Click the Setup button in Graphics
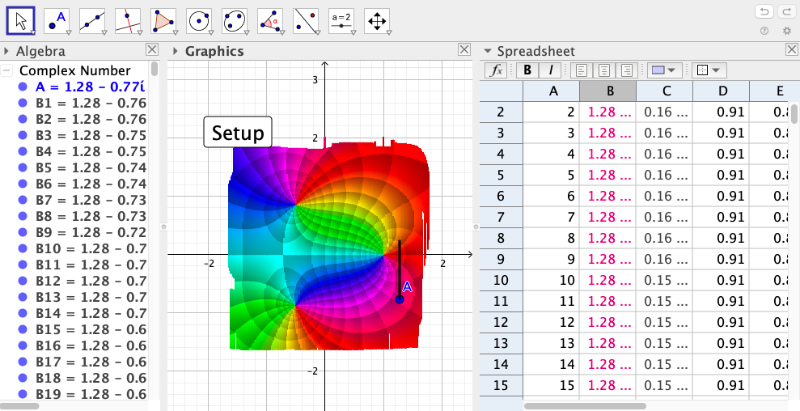Viewport: 800px width, 411px height. coord(238,133)
